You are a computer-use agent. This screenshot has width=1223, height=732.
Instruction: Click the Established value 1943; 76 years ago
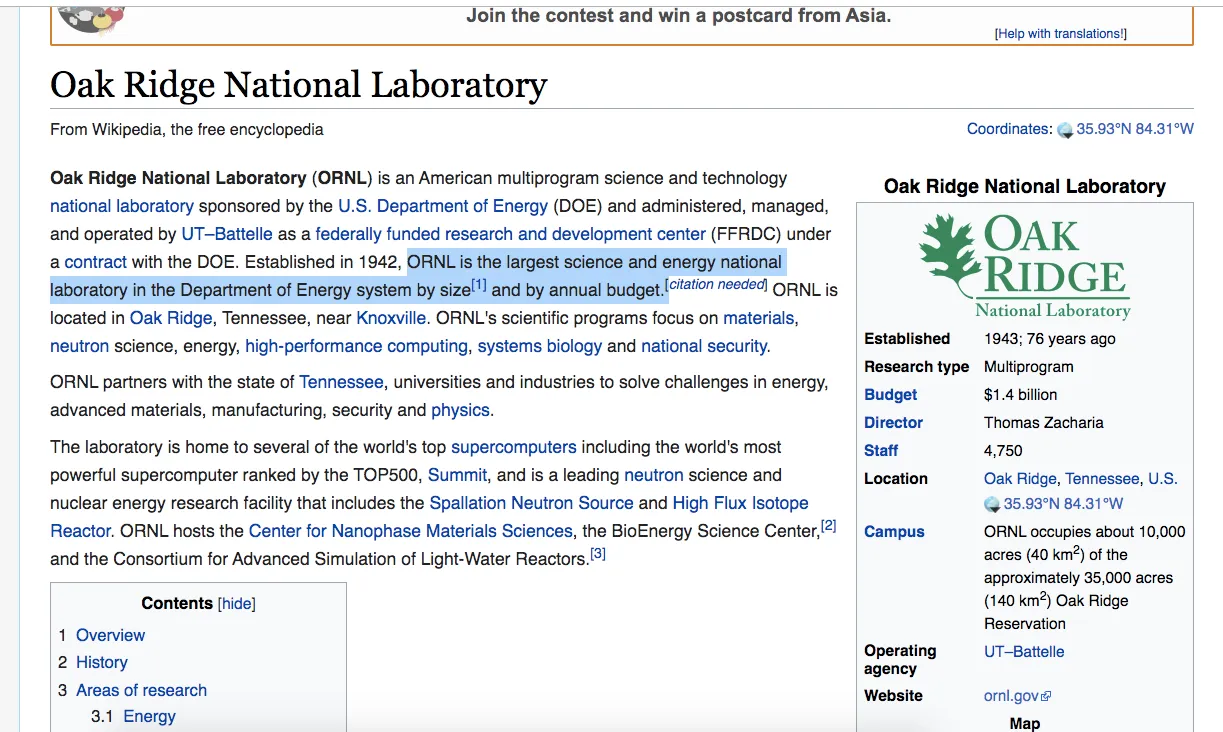(1050, 339)
